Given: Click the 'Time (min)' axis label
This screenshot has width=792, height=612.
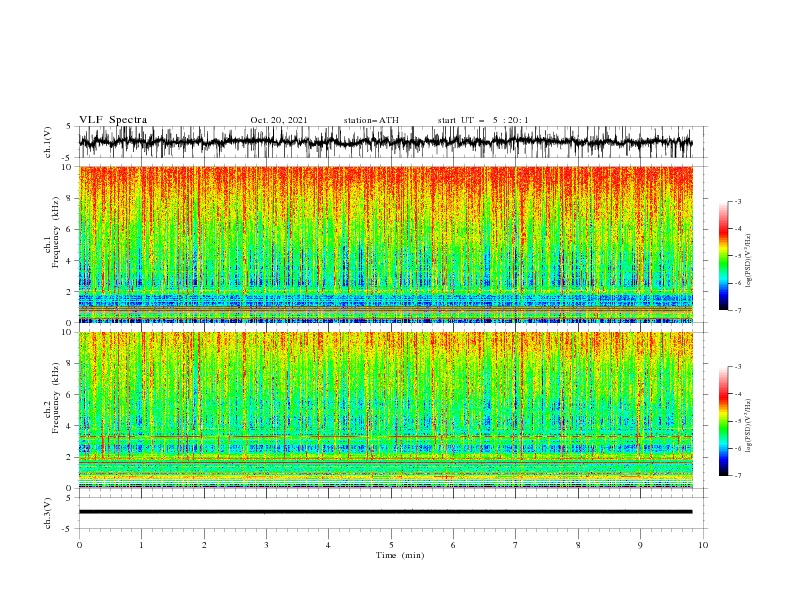Looking at the screenshot, I should coord(400,555).
